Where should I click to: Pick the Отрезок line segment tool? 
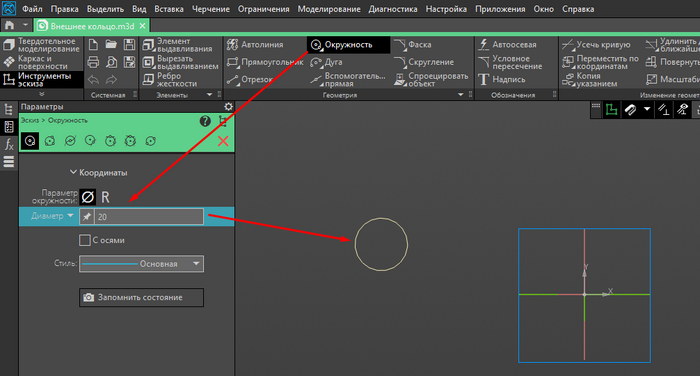250,79
